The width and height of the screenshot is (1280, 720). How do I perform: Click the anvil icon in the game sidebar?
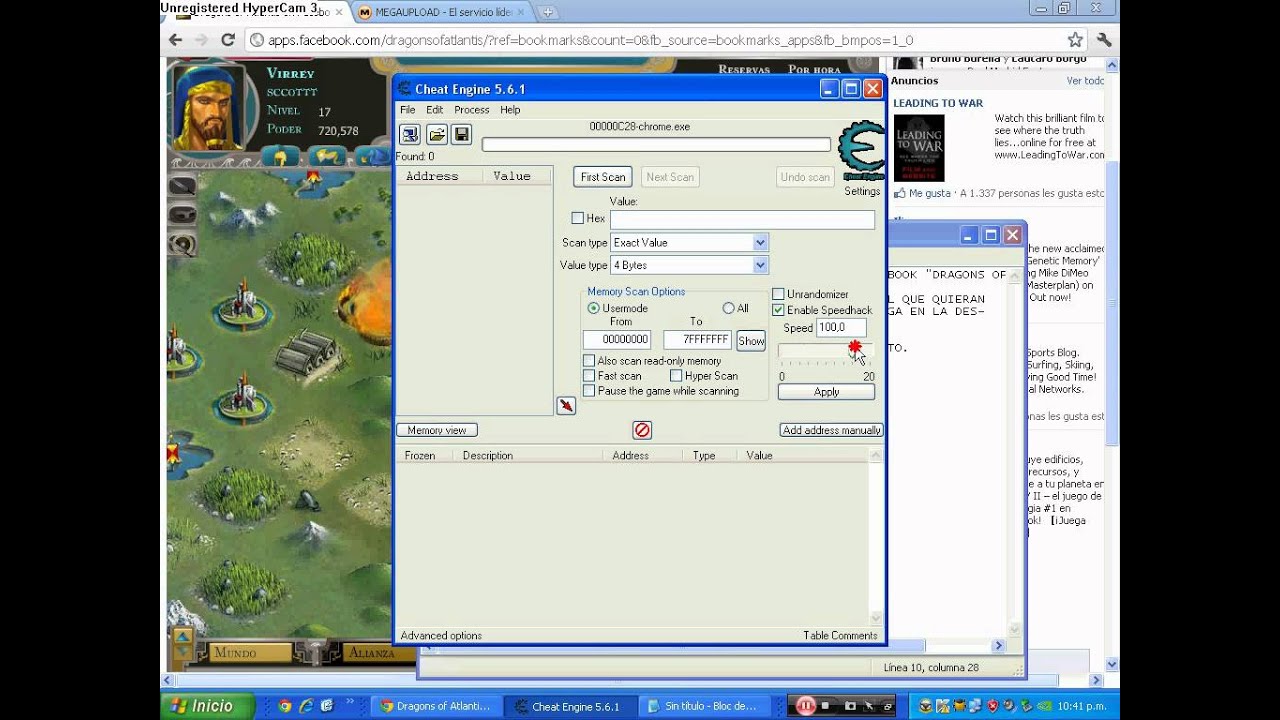click(182, 214)
